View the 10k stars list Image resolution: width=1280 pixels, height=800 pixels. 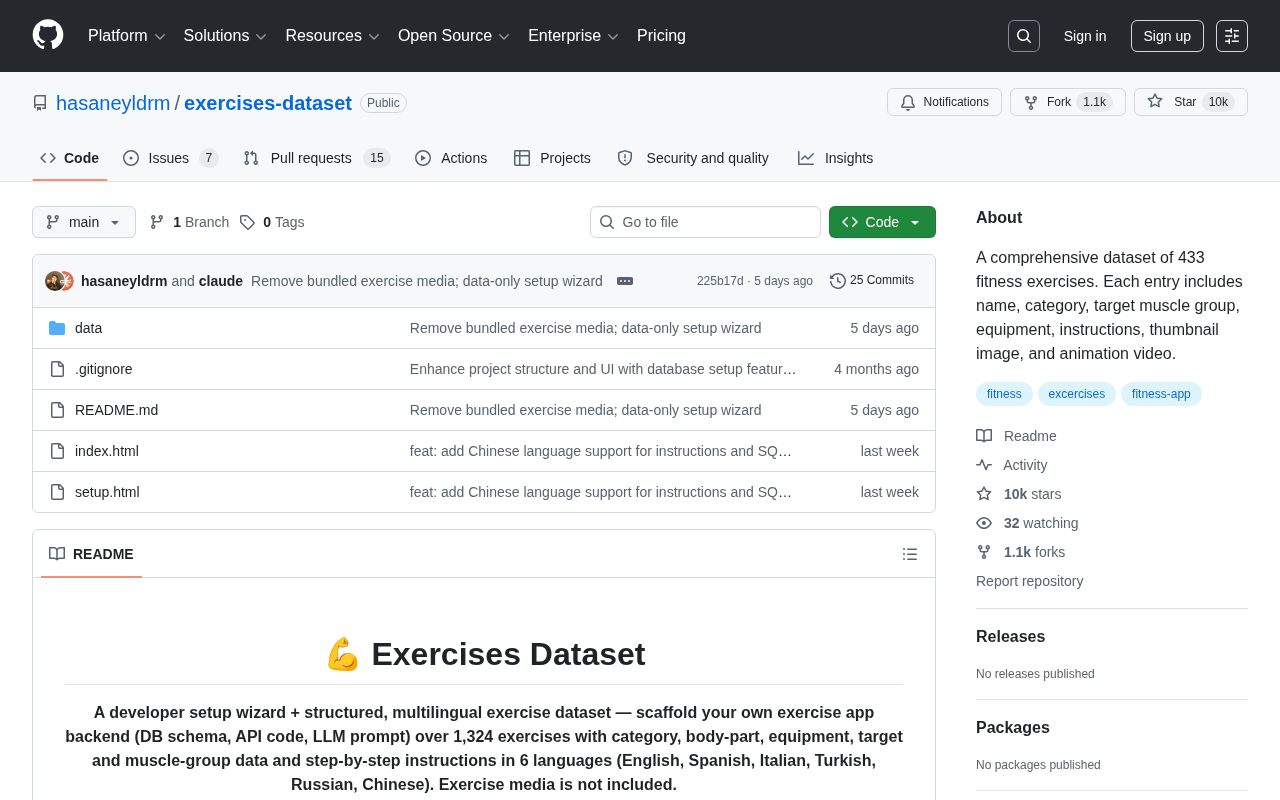[x=1019, y=494]
